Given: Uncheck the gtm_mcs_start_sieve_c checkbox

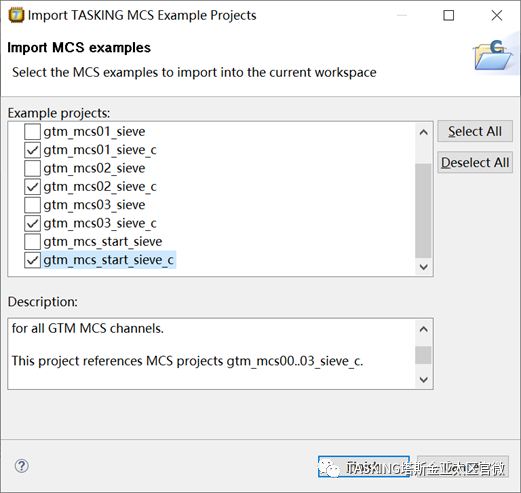Looking at the screenshot, I should (32, 260).
